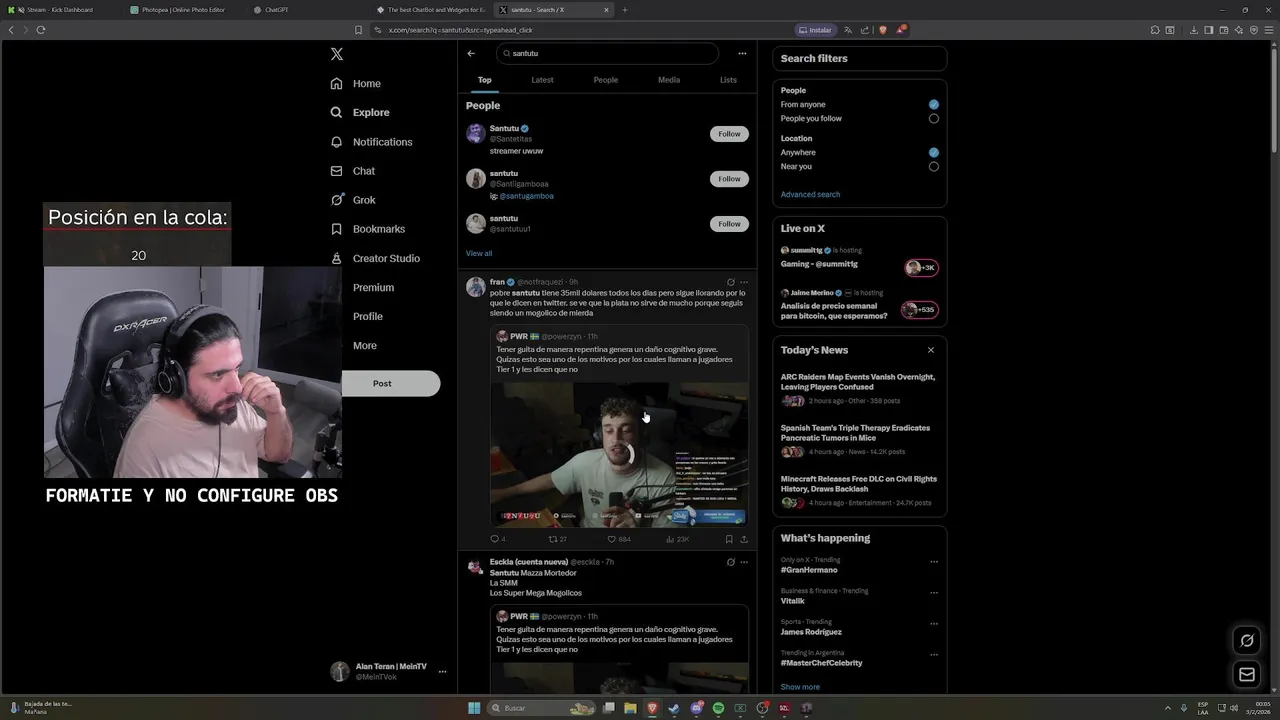The width and height of the screenshot is (1280, 720).
Task: Close Today's News panel
Action: coord(930,350)
